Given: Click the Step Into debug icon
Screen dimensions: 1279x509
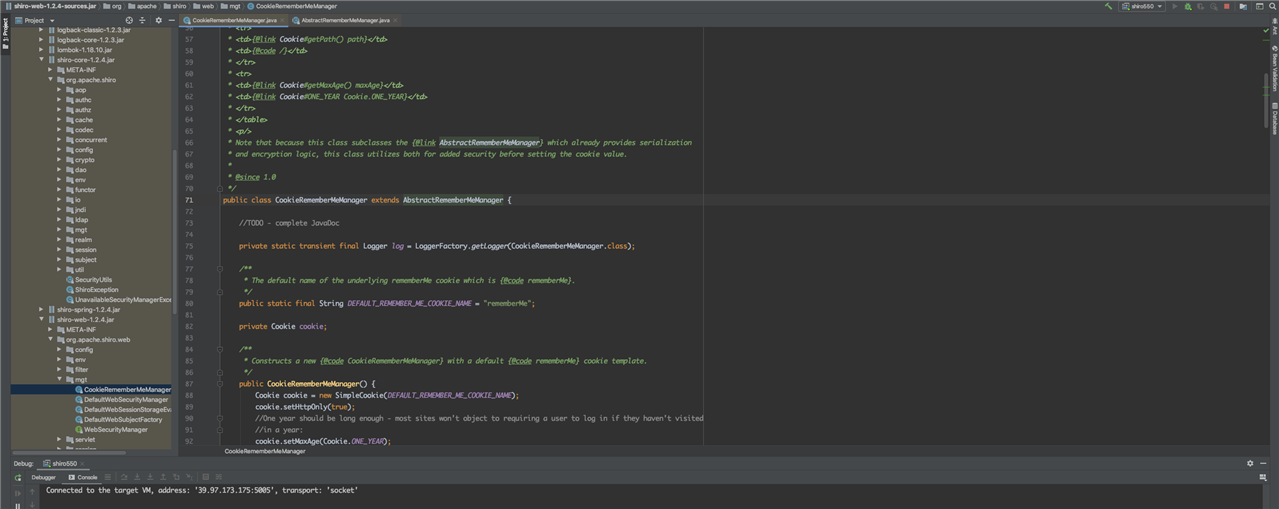Looking at the screenshot, I should pyautogui.click(x=137, y=478).
